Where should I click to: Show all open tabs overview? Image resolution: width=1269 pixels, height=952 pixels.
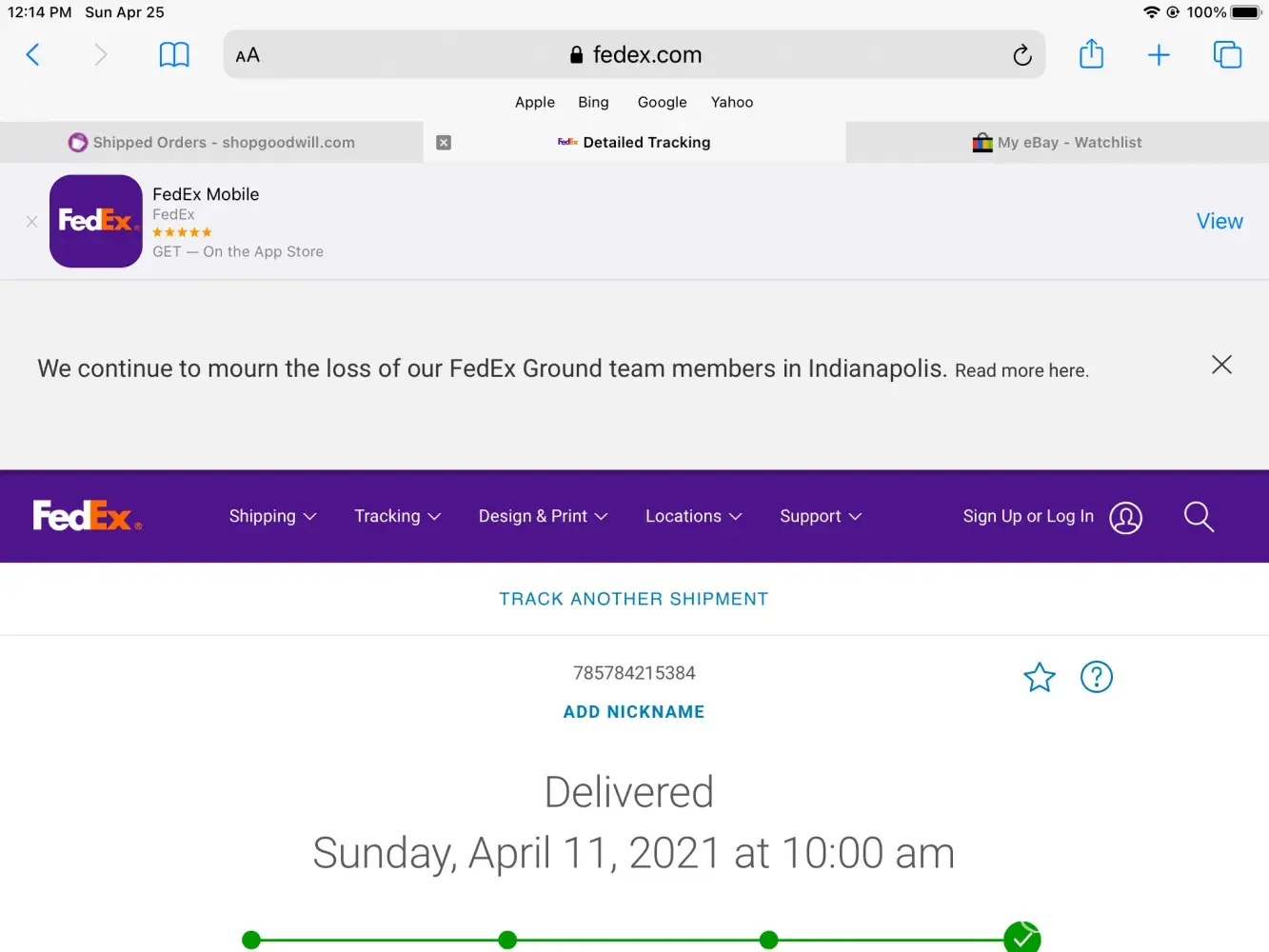[1227, 55]
